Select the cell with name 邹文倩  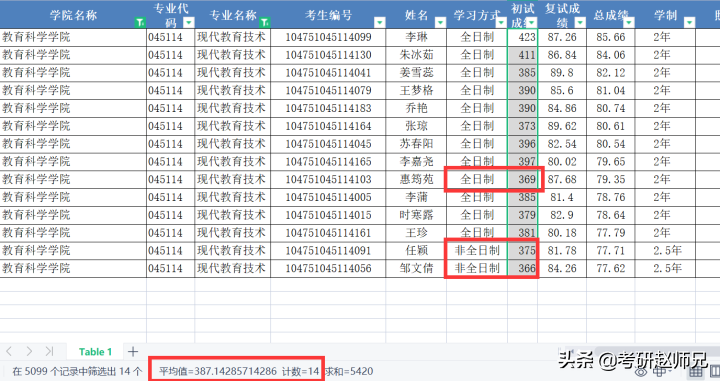(416, 269)
